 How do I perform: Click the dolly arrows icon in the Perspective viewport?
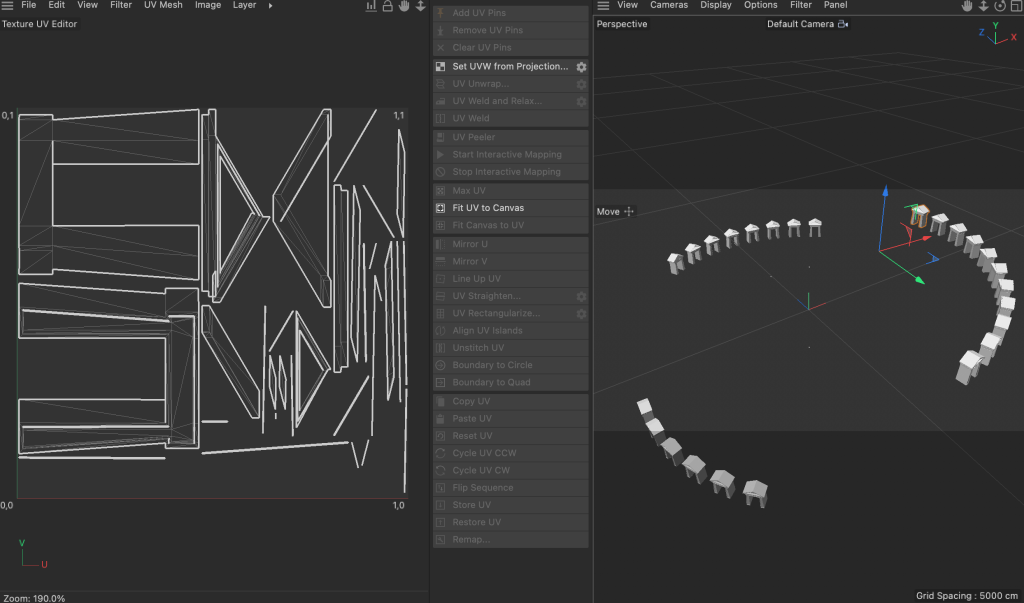[x=983, y=6]
